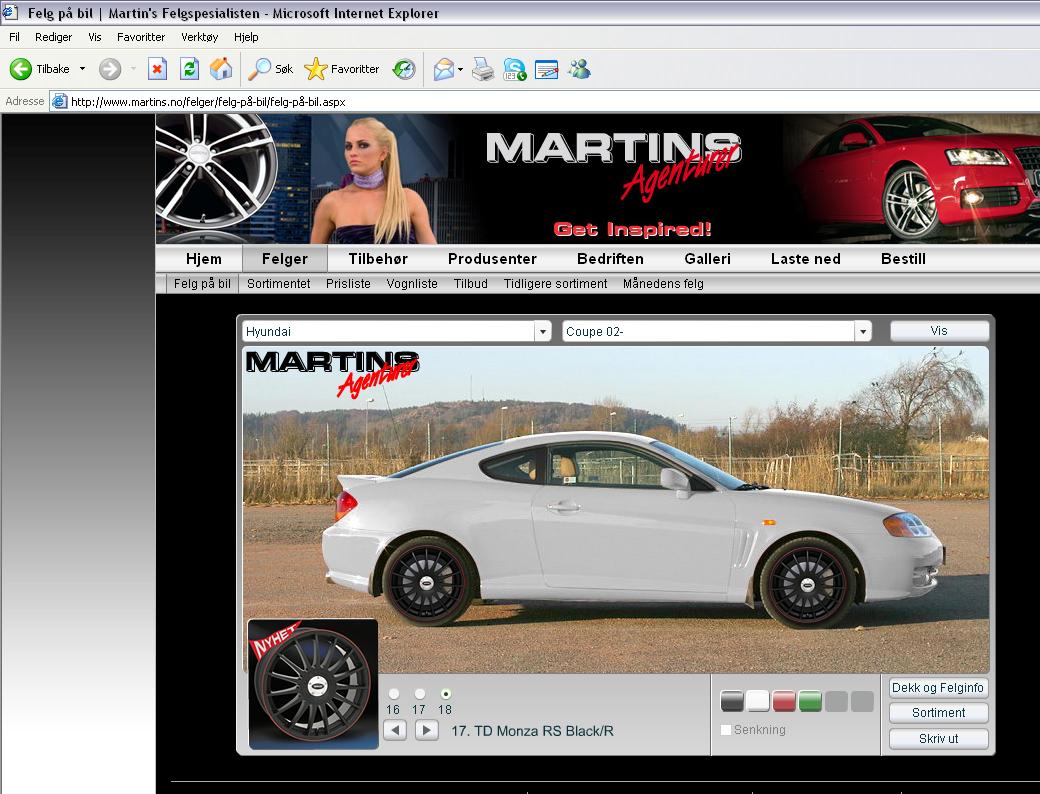
Task: Open Prisliste submenu link
Action: [348, 284]
